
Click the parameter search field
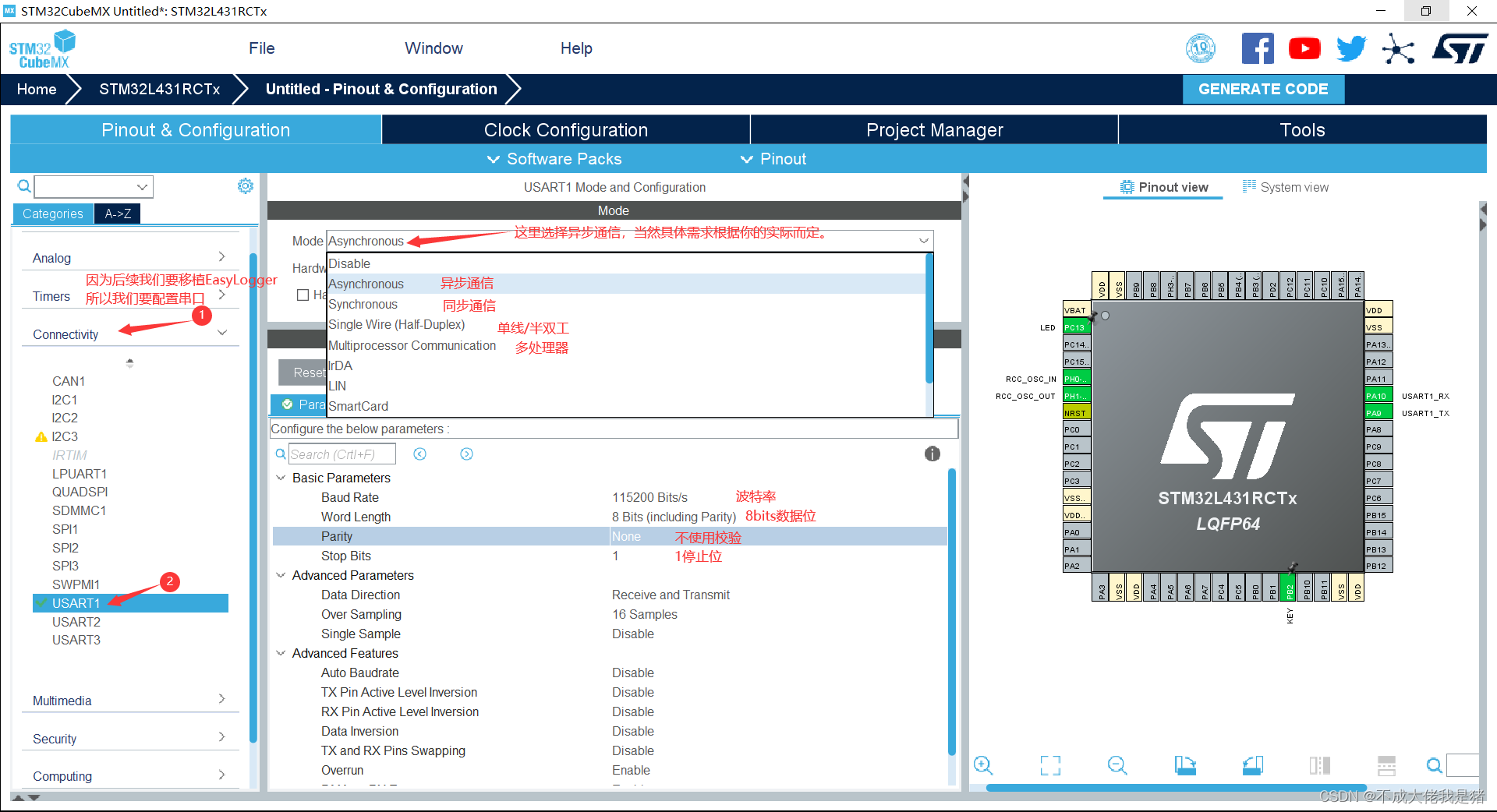(x=342, y=454)
